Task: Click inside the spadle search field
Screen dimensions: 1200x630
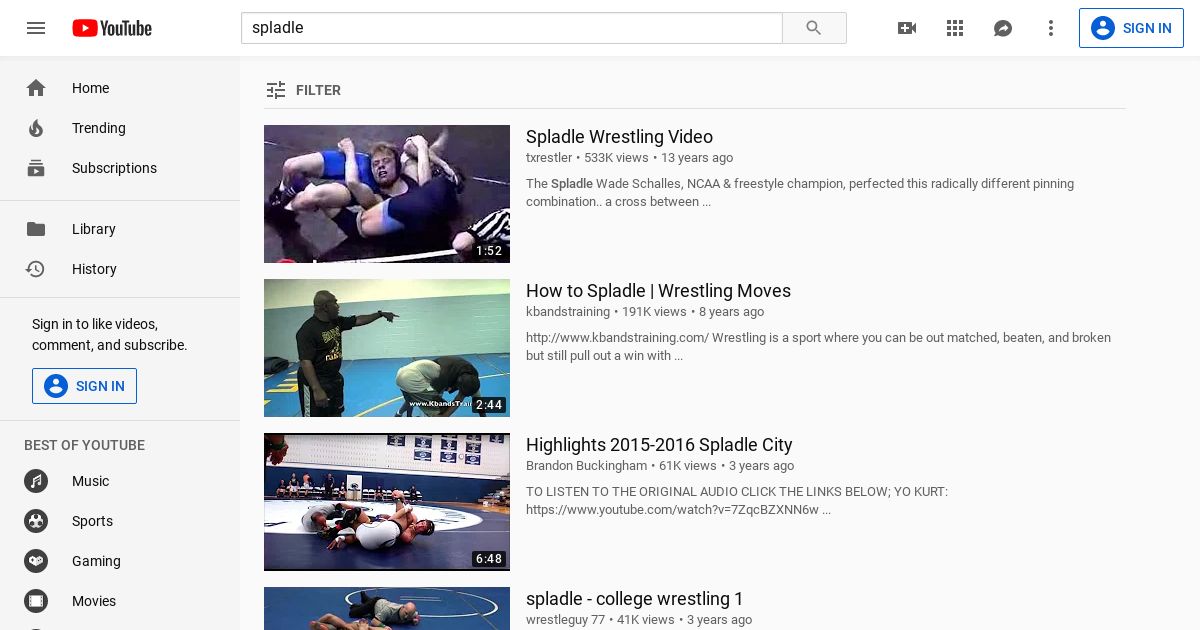Action: [511, 28]
